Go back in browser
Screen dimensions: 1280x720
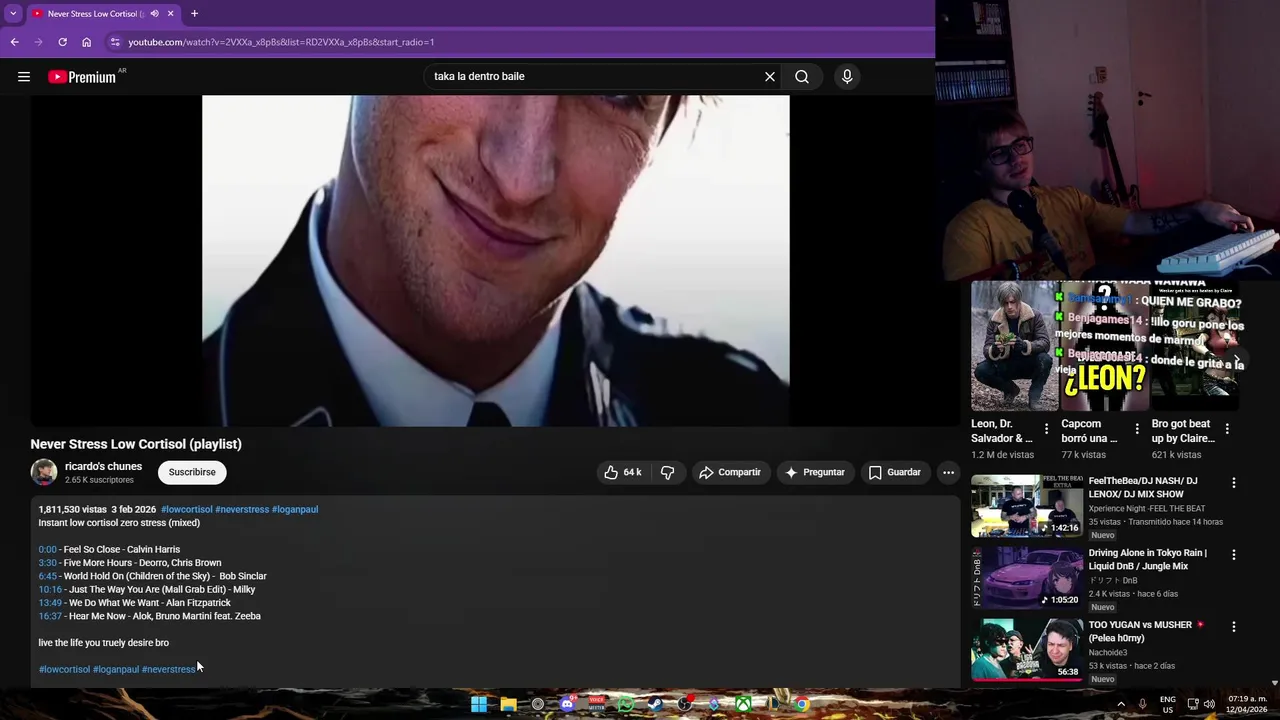(x=14, y=42)
